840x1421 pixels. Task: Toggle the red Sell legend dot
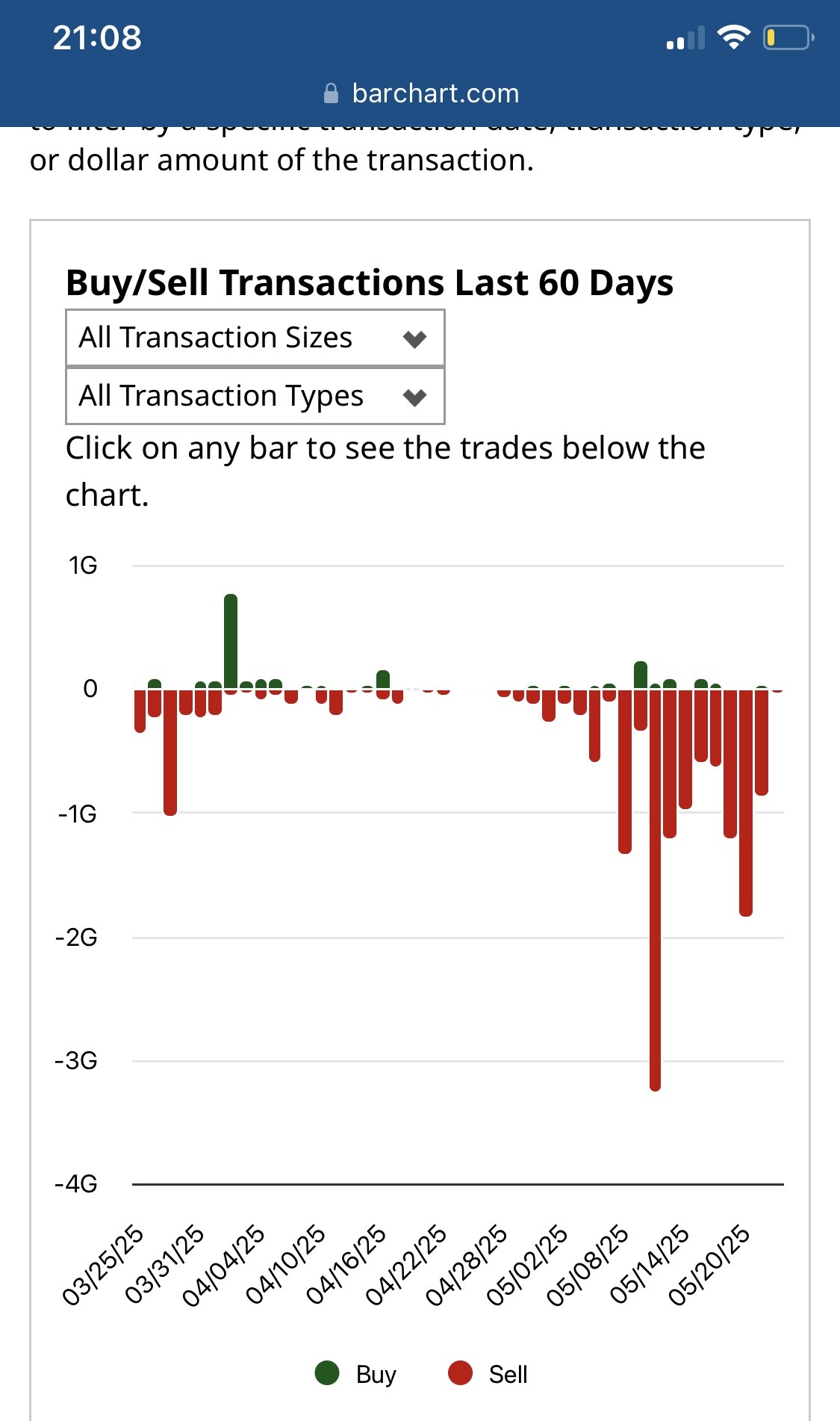coord(460,1372)
